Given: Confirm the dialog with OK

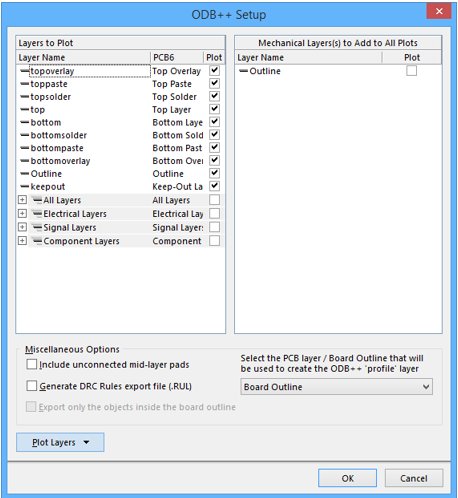Looking at the screenshot, I should [347, 478].
